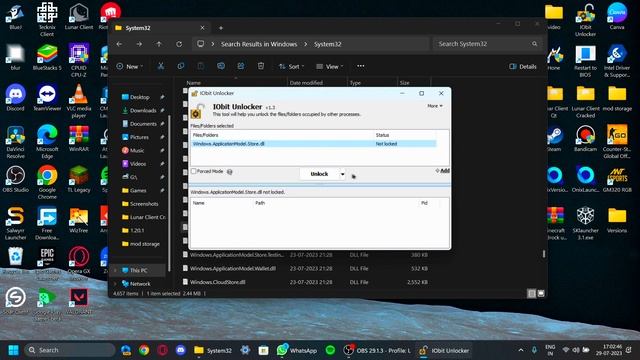This screenshot has height=360, width=640.
Task: Open mod storage folder in the sidebar
Action: tap(144, 244)
